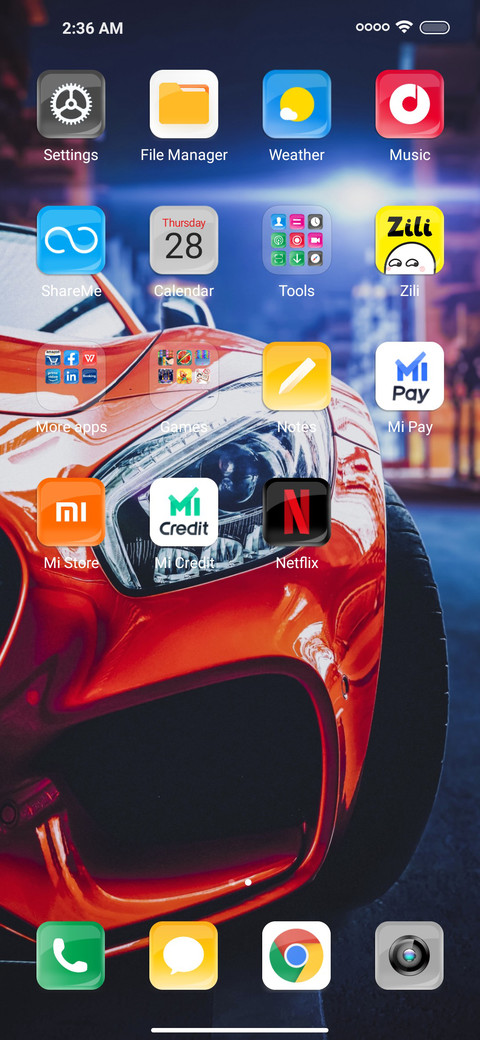Launch Mi Credit
The image size is (480, 1040).
pyautogui.click(x=184, y=512)
